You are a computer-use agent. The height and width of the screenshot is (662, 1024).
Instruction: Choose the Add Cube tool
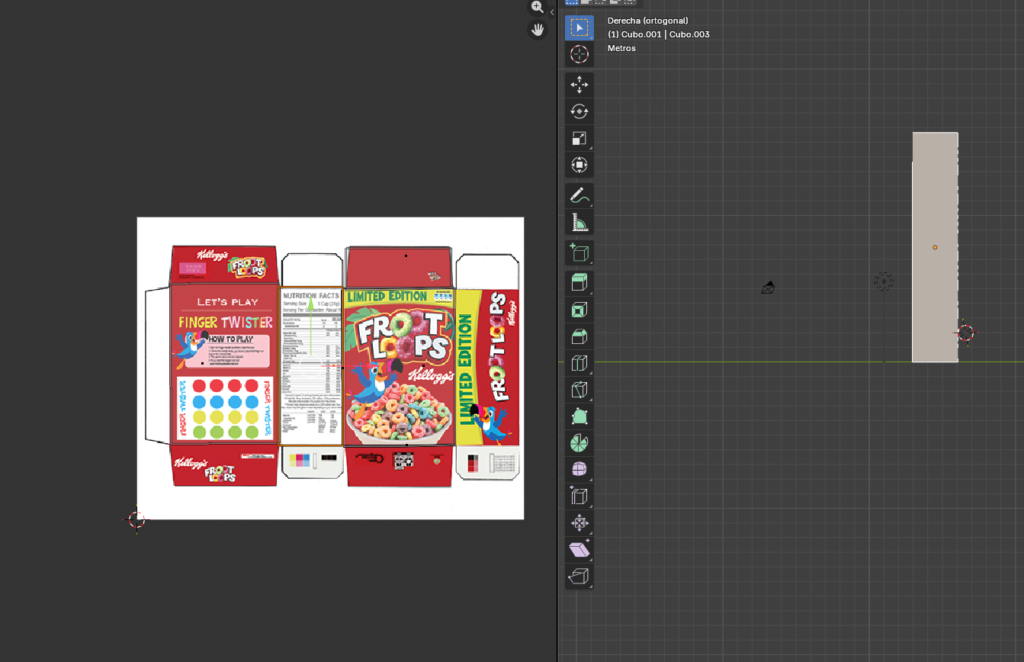click(579, 253)
